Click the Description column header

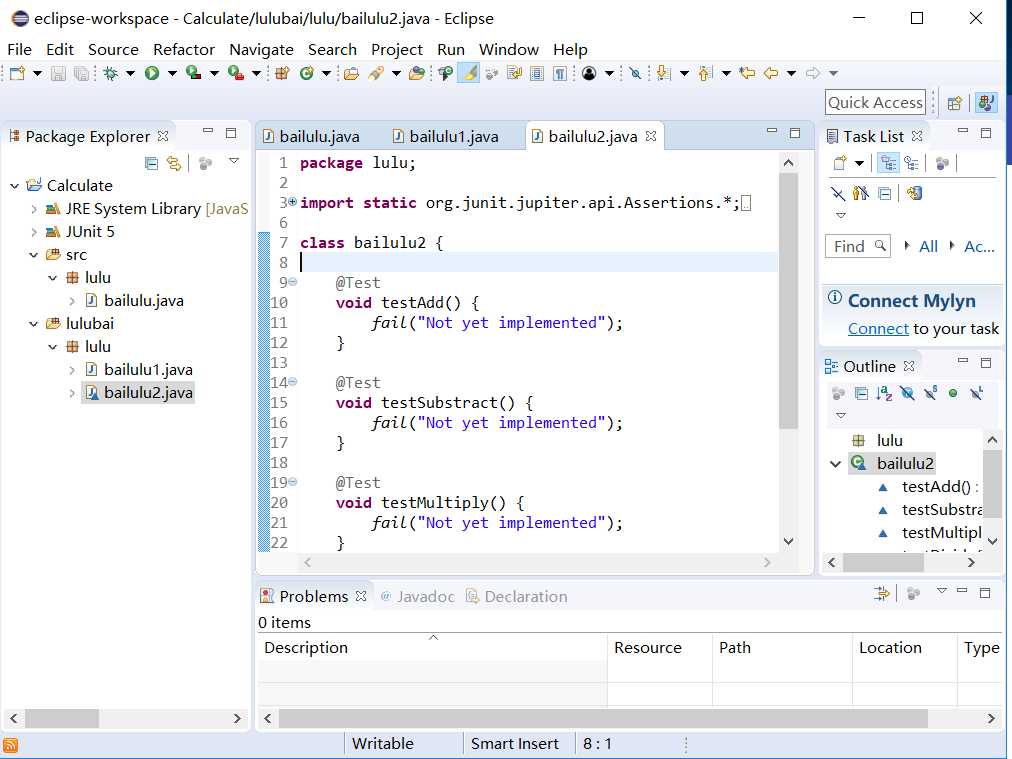point(432,647)
